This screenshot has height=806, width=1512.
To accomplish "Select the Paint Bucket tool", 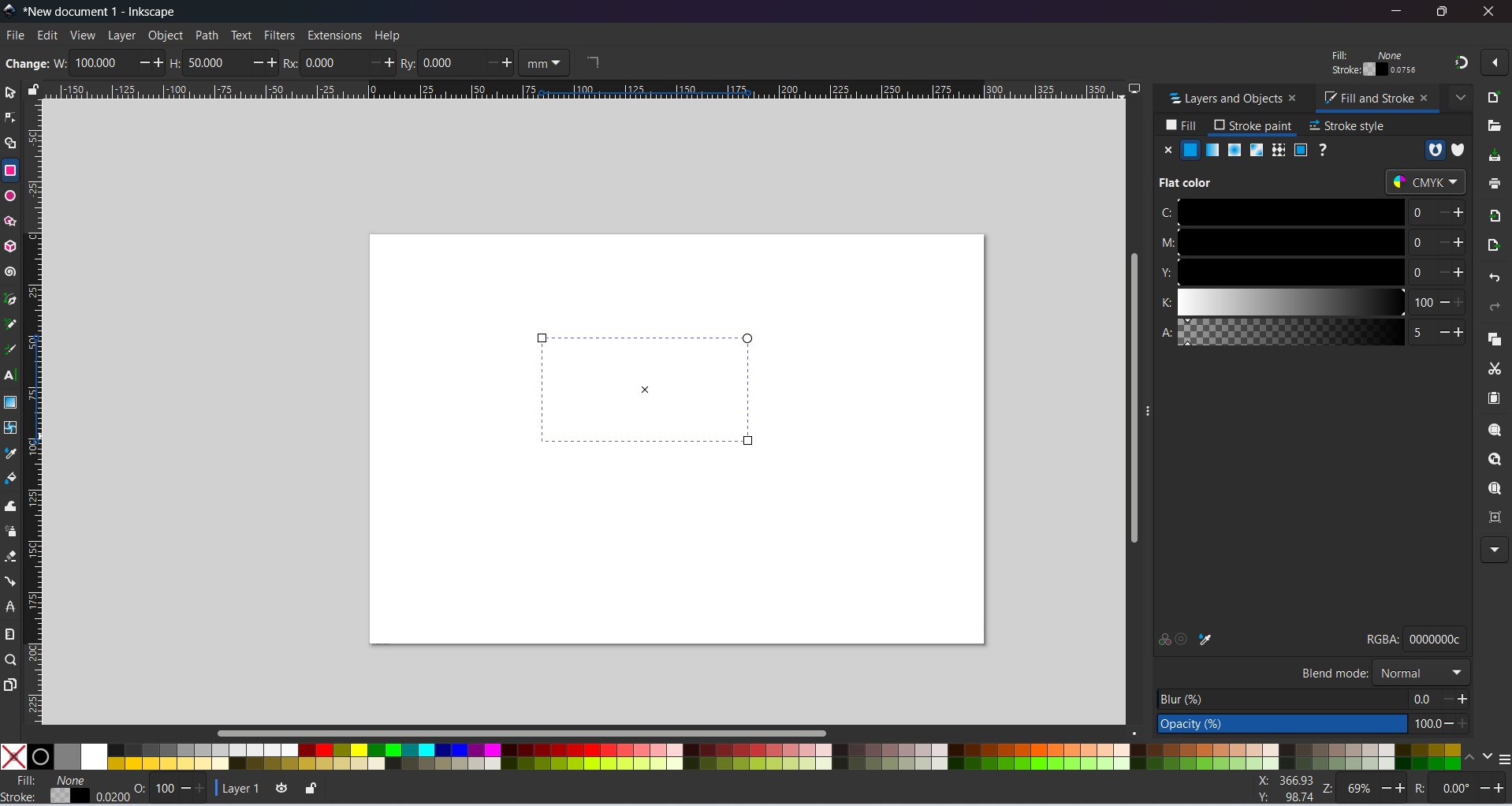I will 10,479.
